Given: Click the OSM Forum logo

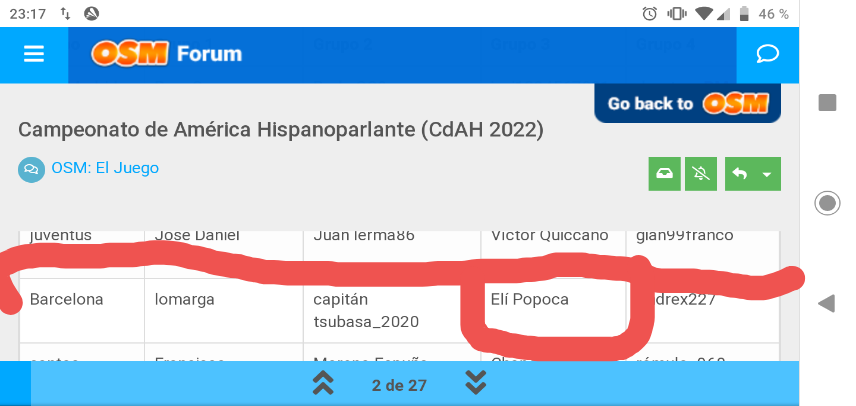Looking at the screenshot, I should click(x=167, y=54).
